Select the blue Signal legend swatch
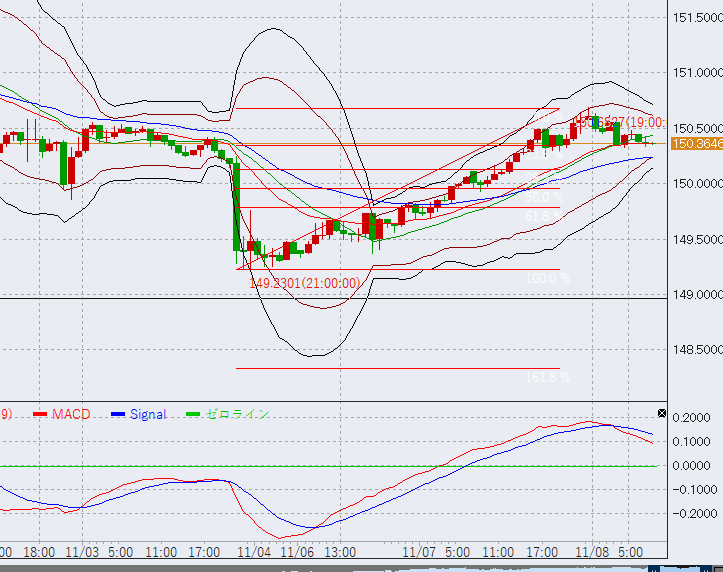The width and height of the screenshot is (723, 572). pyautogui.click(x=119, y=414)
